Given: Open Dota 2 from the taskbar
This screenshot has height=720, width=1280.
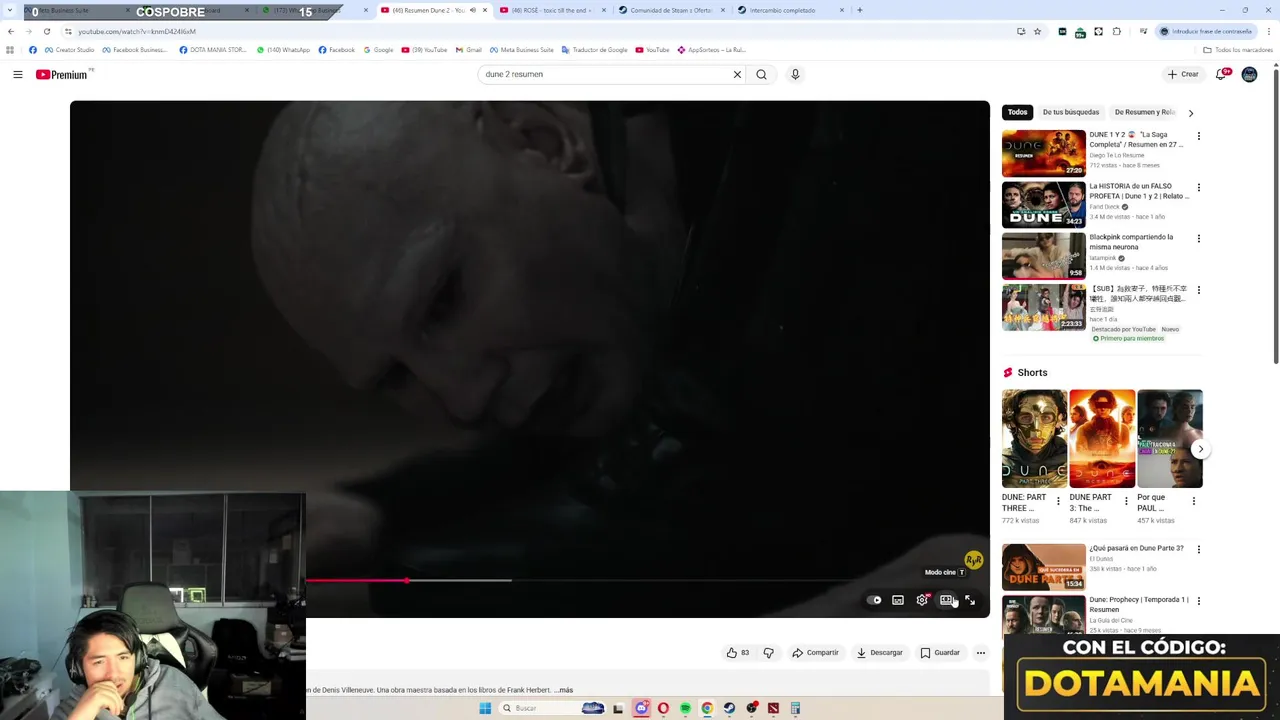Looking at the screenshot, I should click(x=773, y=708).
